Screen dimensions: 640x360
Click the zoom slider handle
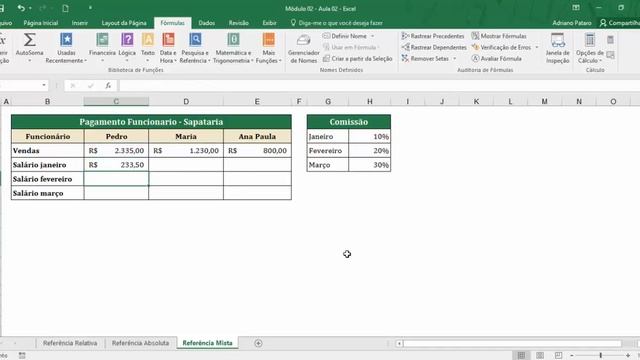pos(601,356)
